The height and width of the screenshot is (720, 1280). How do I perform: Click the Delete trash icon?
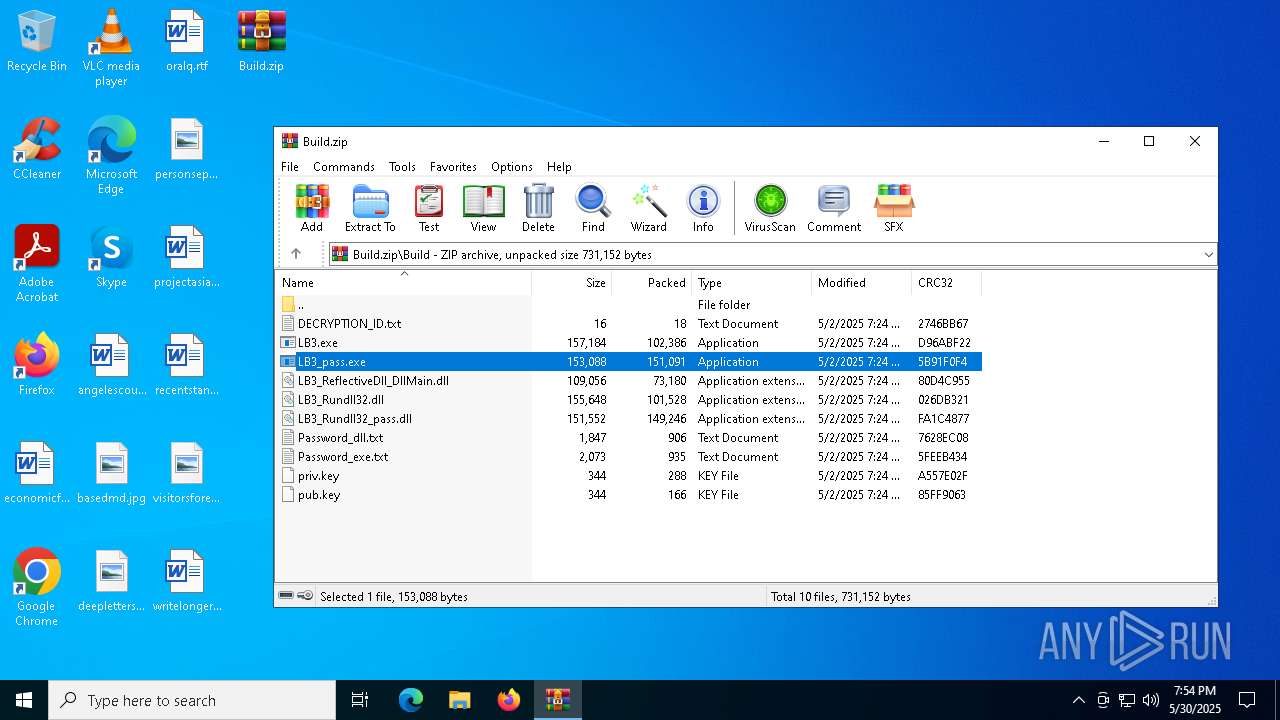(538, 209)
